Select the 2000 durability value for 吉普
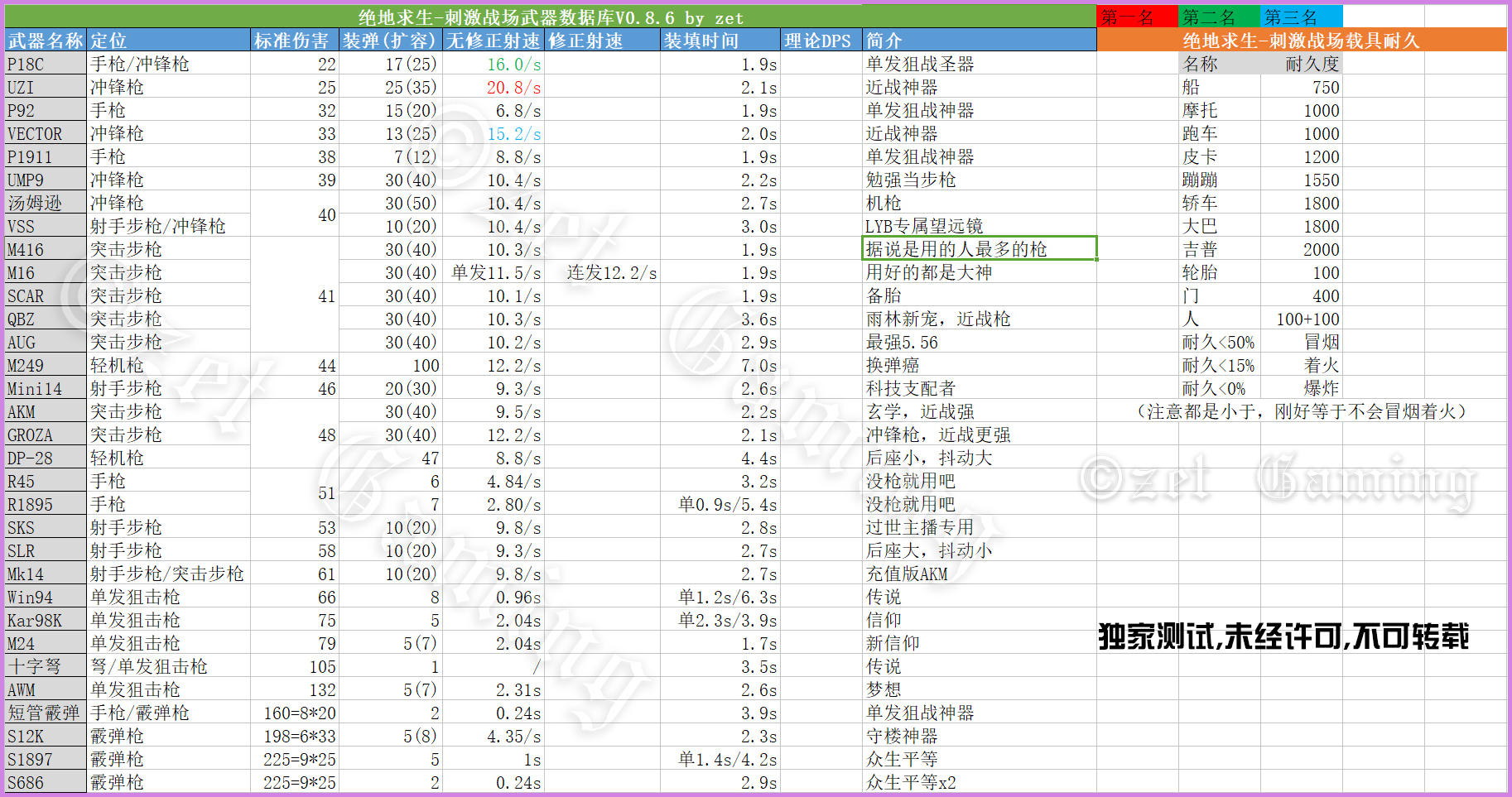1512x797 pixels. point(1301,249)
